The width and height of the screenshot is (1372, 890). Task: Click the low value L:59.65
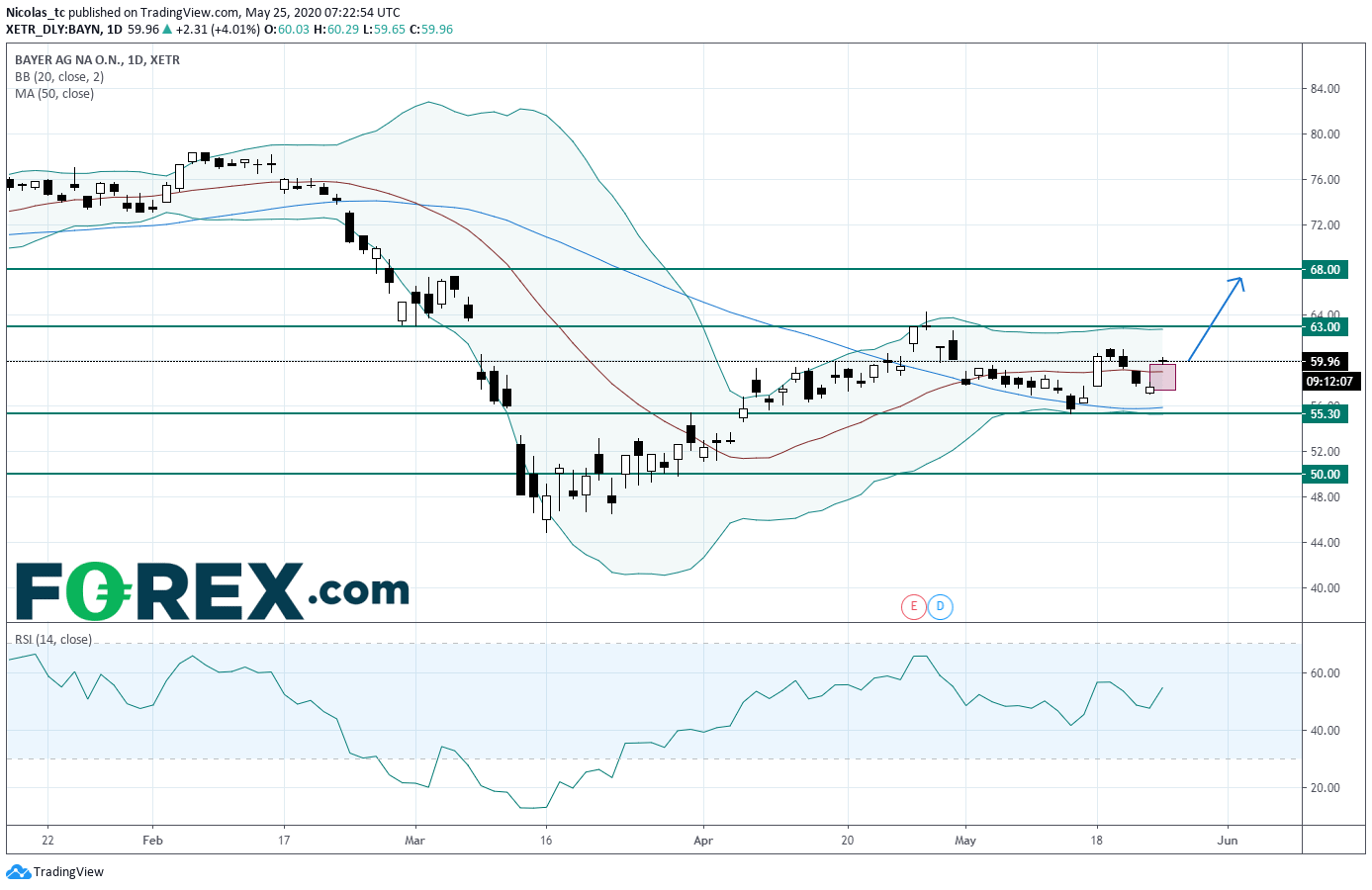(x=384, y=30)
